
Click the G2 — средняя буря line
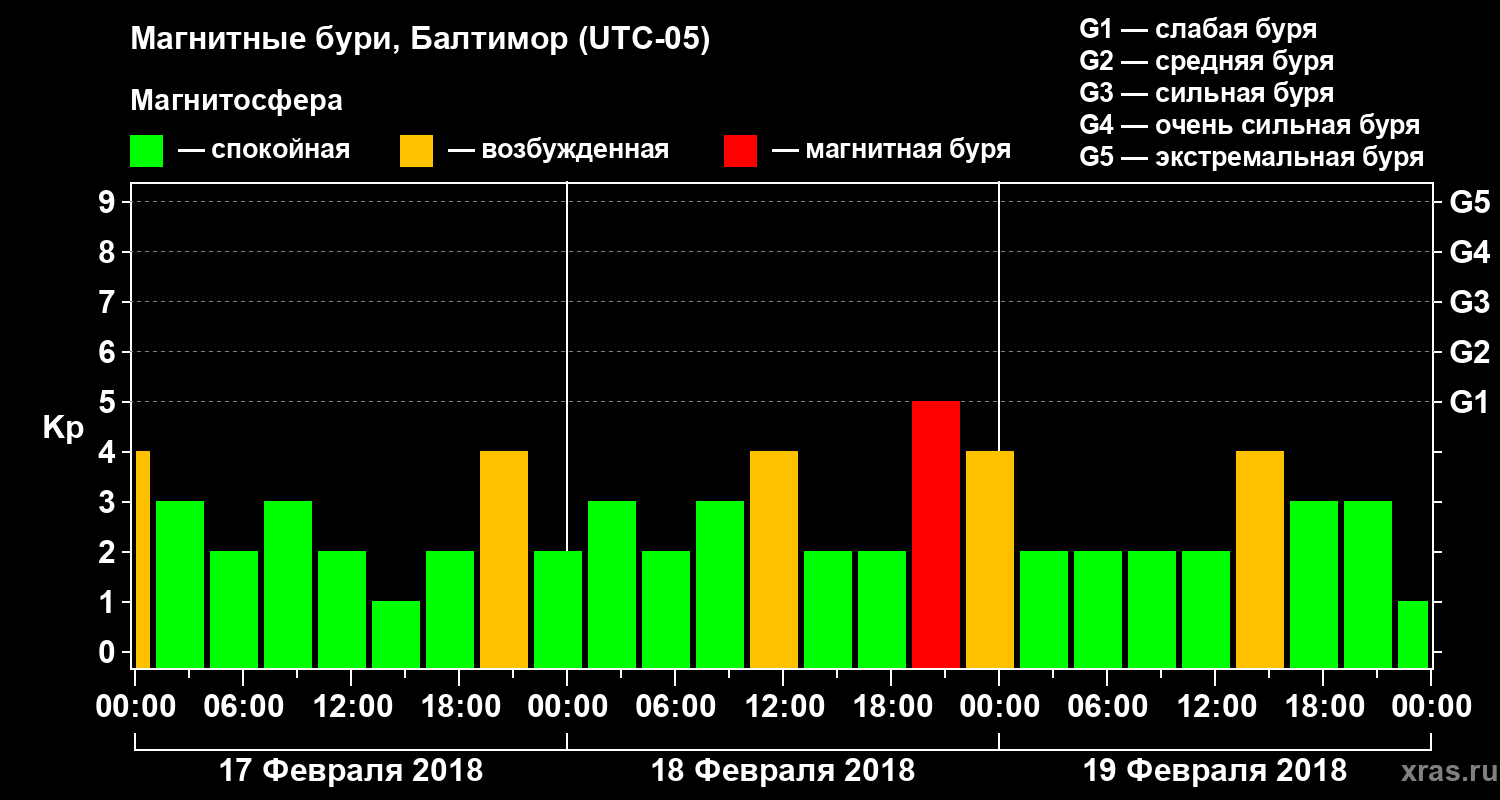[1206, 61]
